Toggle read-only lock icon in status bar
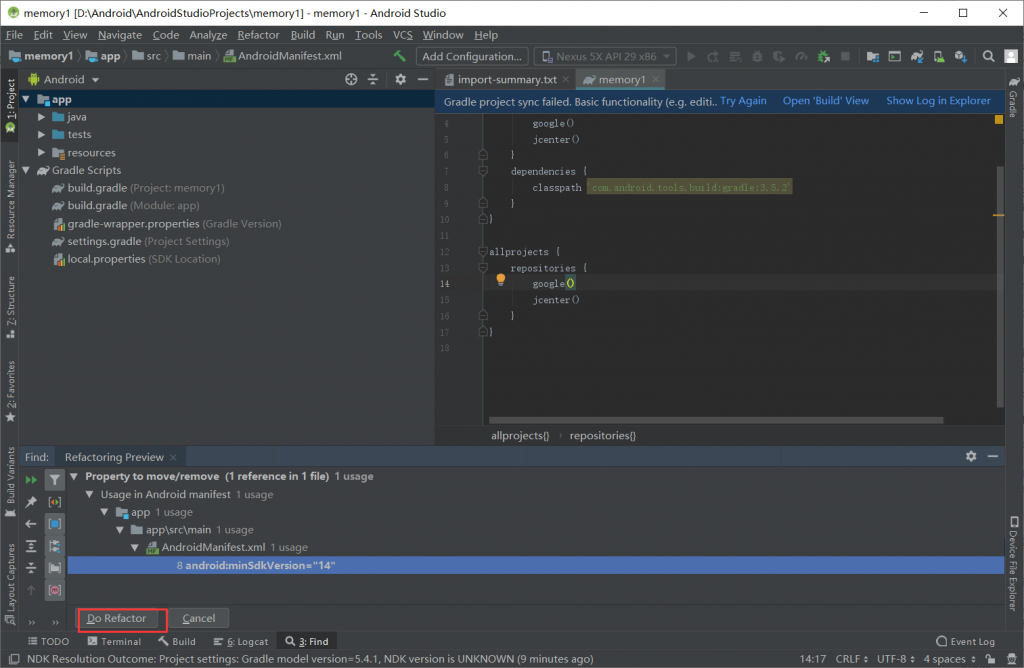Viewport: 1024px width, 668px height. click(991, 659)
